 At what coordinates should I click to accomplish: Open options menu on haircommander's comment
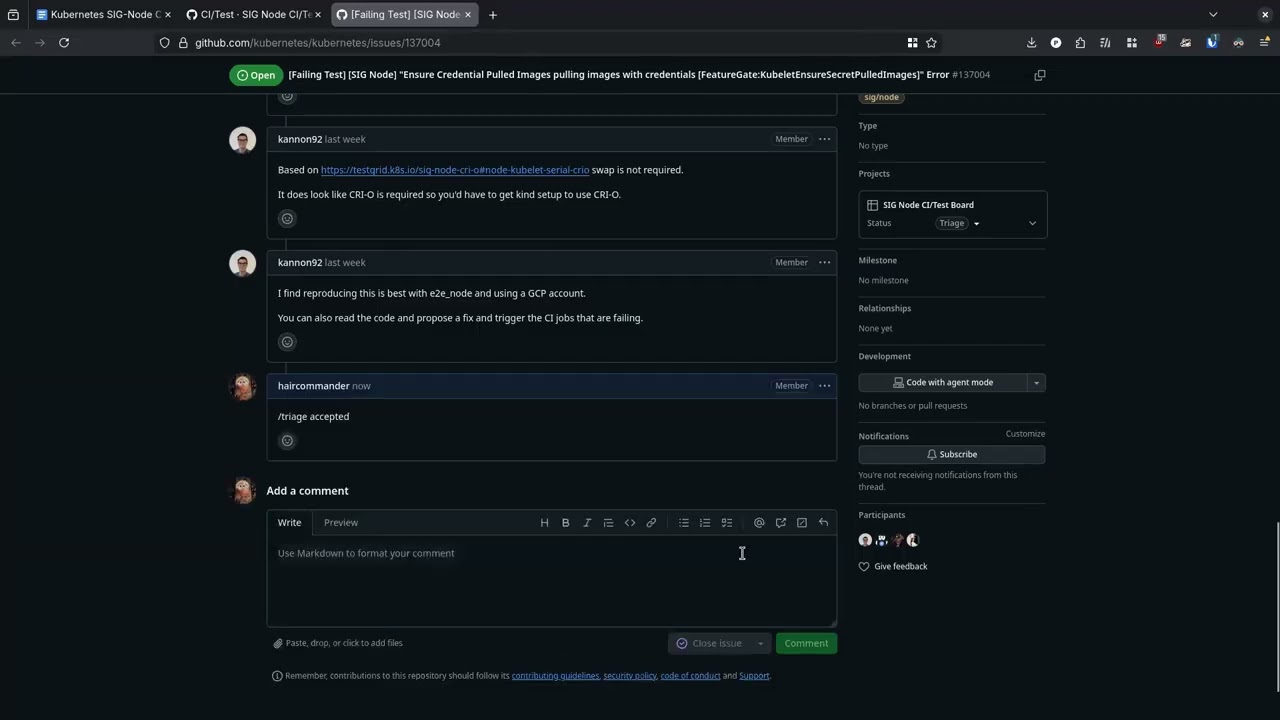[x=824, y=386]
